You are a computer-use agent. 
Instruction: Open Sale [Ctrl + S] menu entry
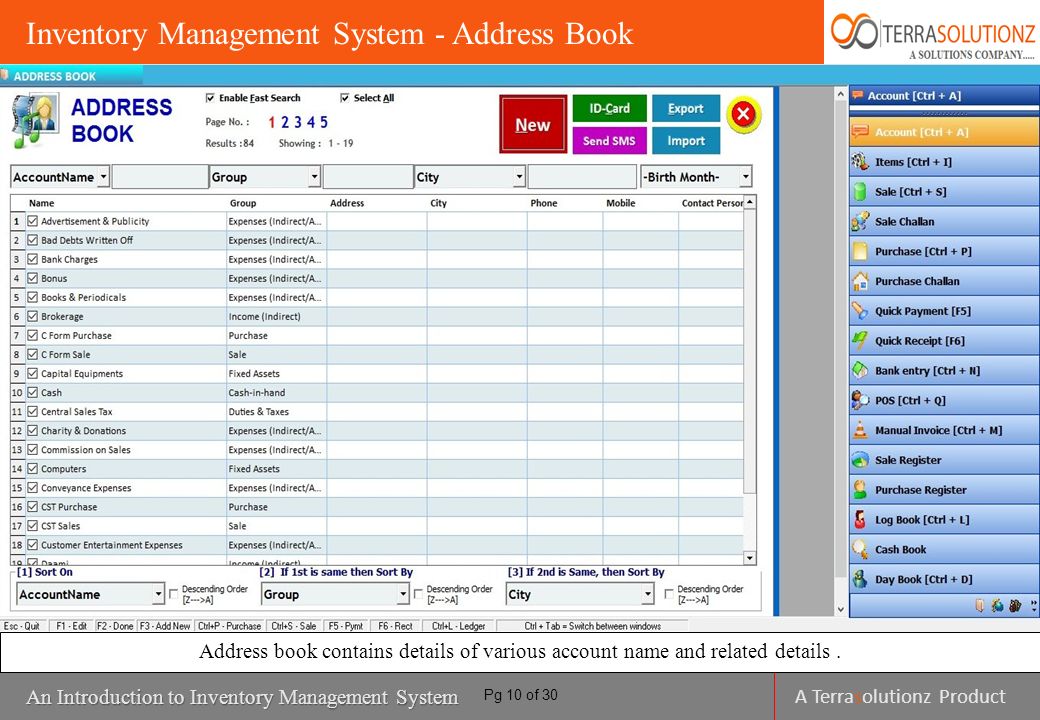click(944, 192)
